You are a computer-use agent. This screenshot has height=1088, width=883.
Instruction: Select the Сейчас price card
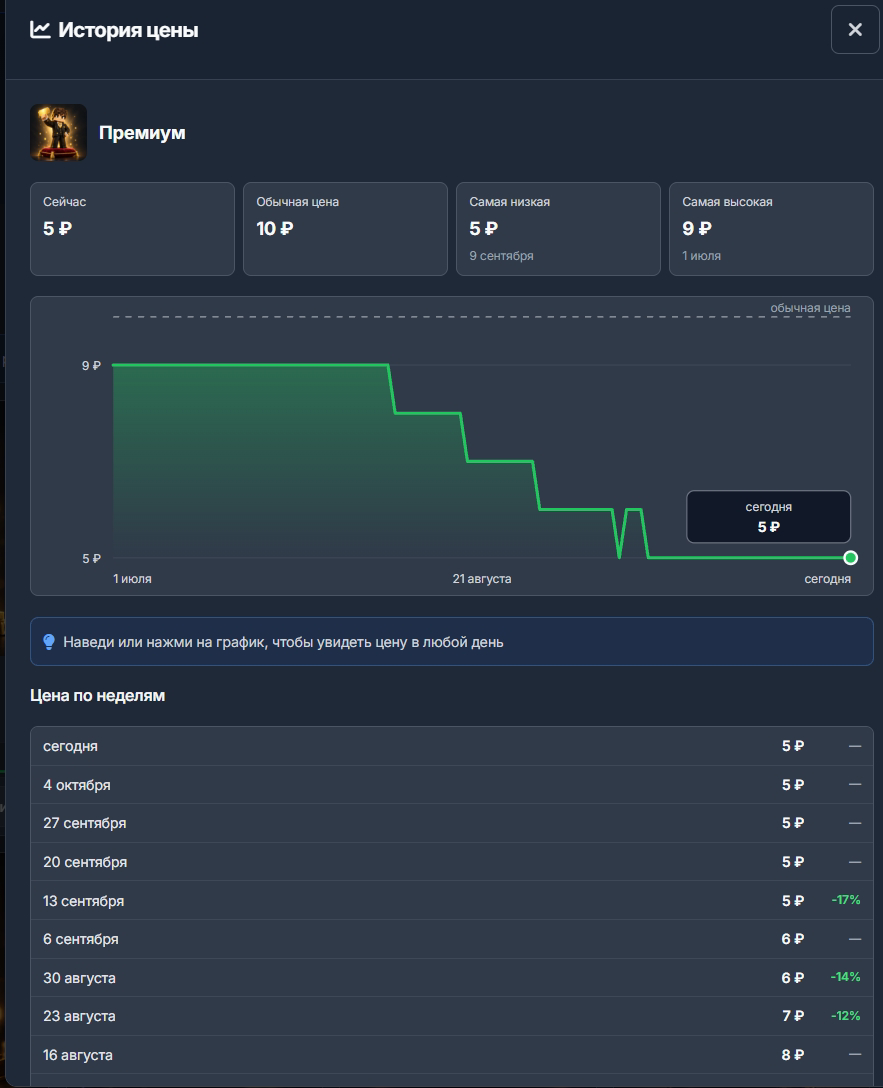(x=132, y=229)
